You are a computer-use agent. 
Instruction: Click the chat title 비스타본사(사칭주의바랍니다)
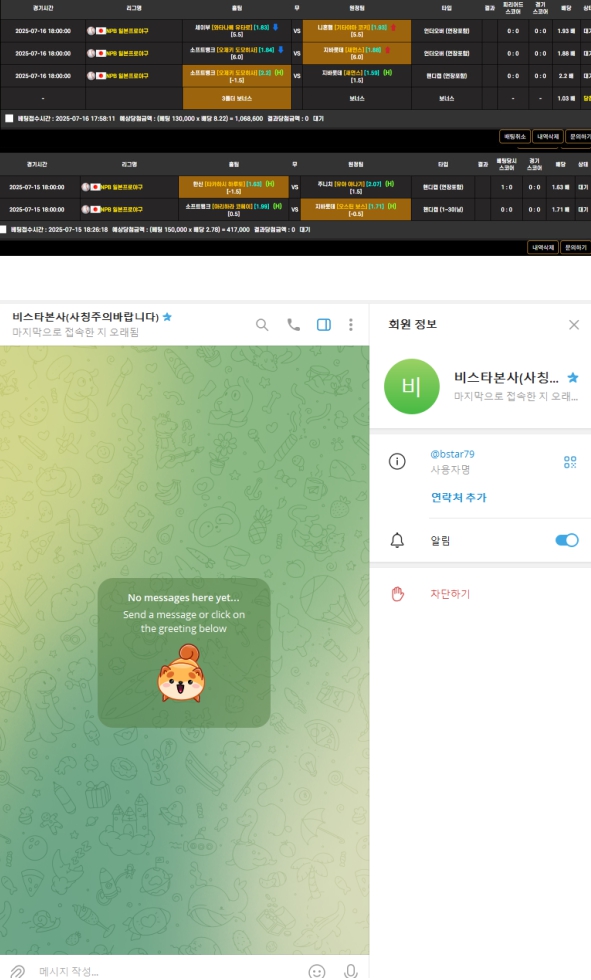pyautogui.click(x=86, y=317)
